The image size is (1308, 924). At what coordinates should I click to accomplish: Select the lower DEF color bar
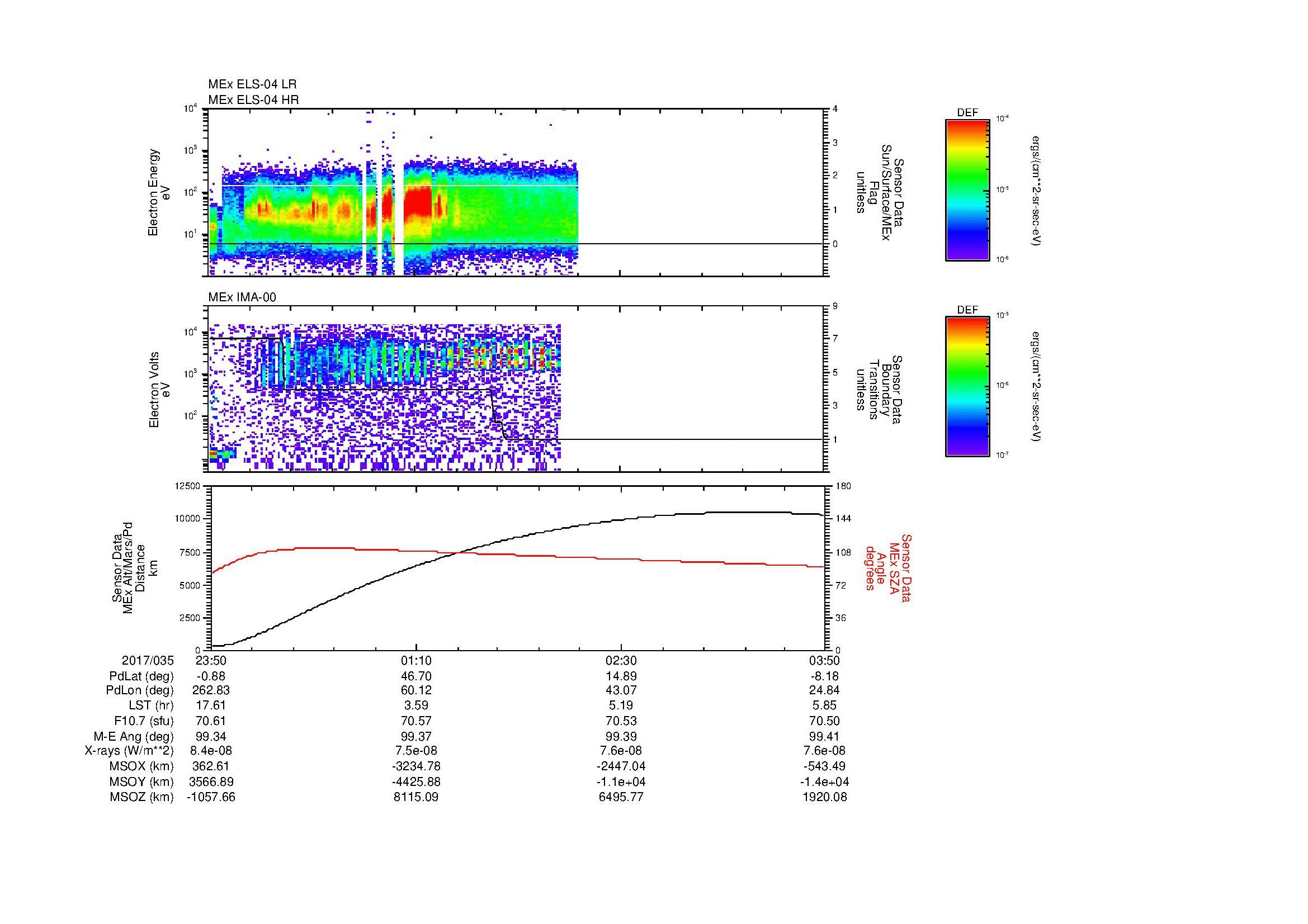pos(967,387)
